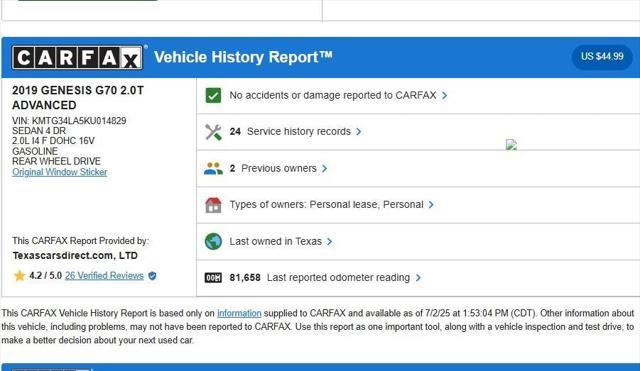The width and height of the screenshot is (640, 371).
Task: Follow the information link in the disclaimer
Action: [x=239, y=313]
